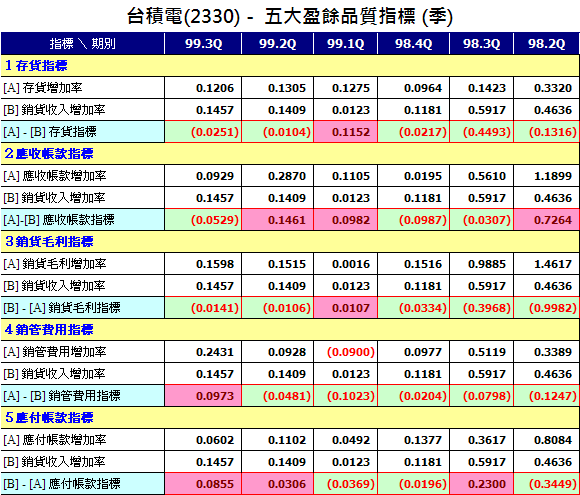Viewport: 580px width, 495px height.
Task: Click row label [A] 銷管費用增加率
Action: point(55,352)
